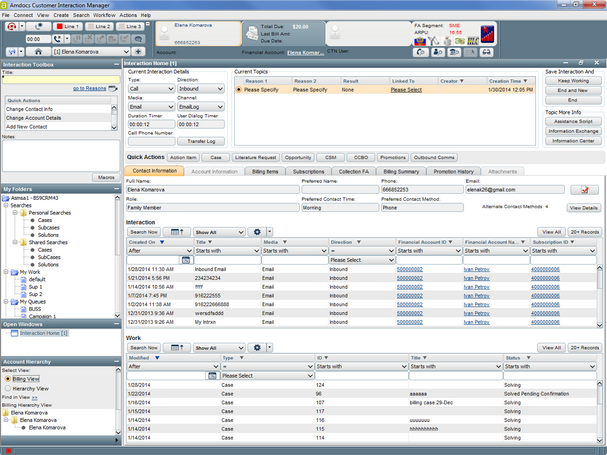This screenshot has height=455, width=607.
Task: Click the binoculars search icon
Action: click(x=487, y=52)
